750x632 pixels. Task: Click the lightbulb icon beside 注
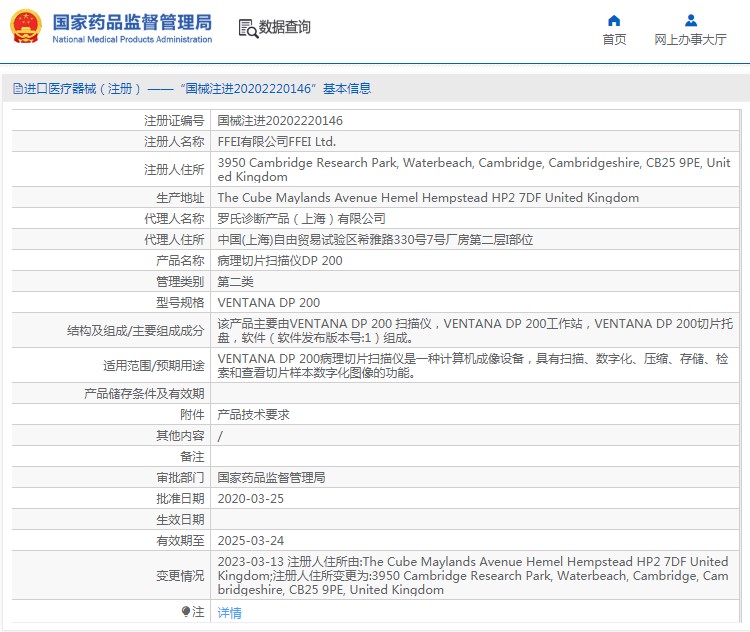click(186, 611)
